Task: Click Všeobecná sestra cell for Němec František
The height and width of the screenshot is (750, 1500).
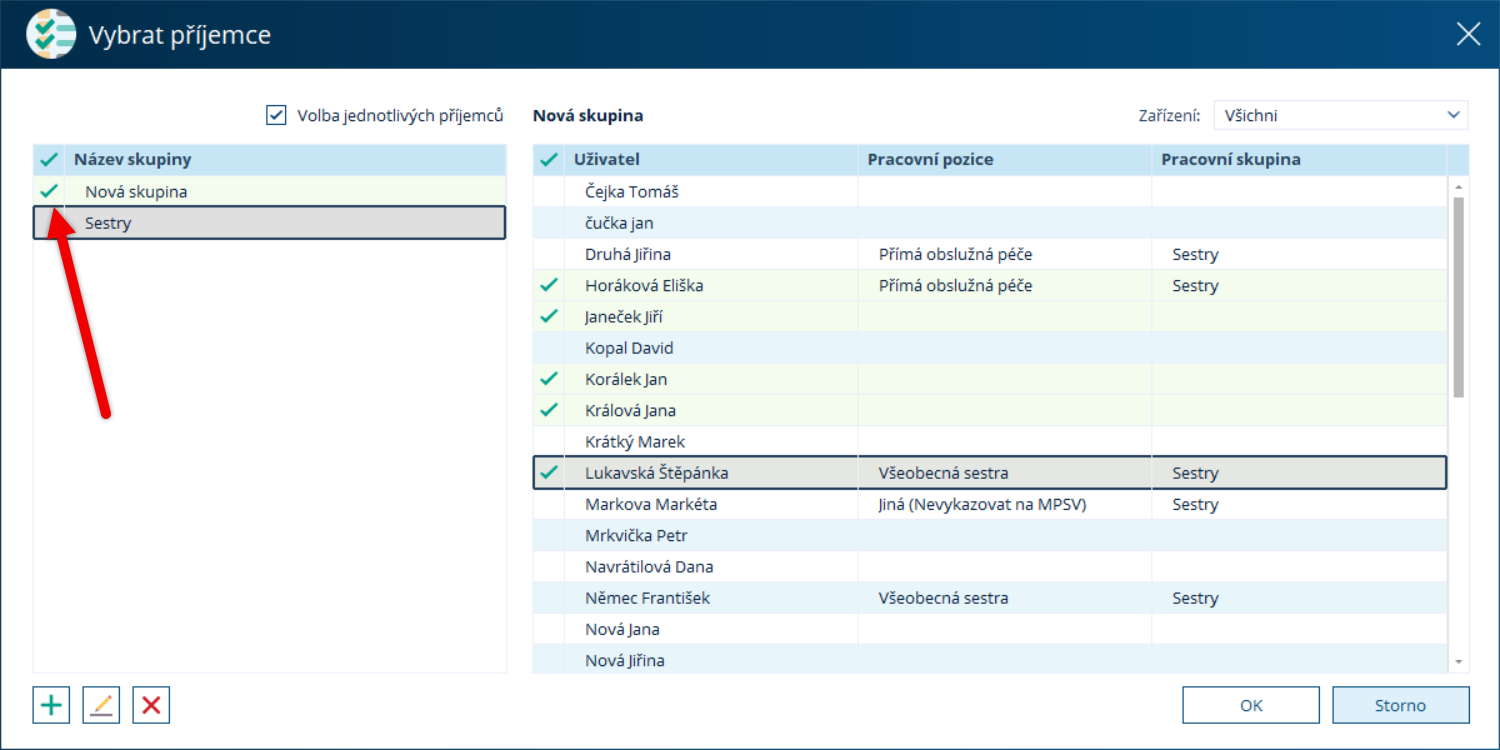Action: 1005,598
